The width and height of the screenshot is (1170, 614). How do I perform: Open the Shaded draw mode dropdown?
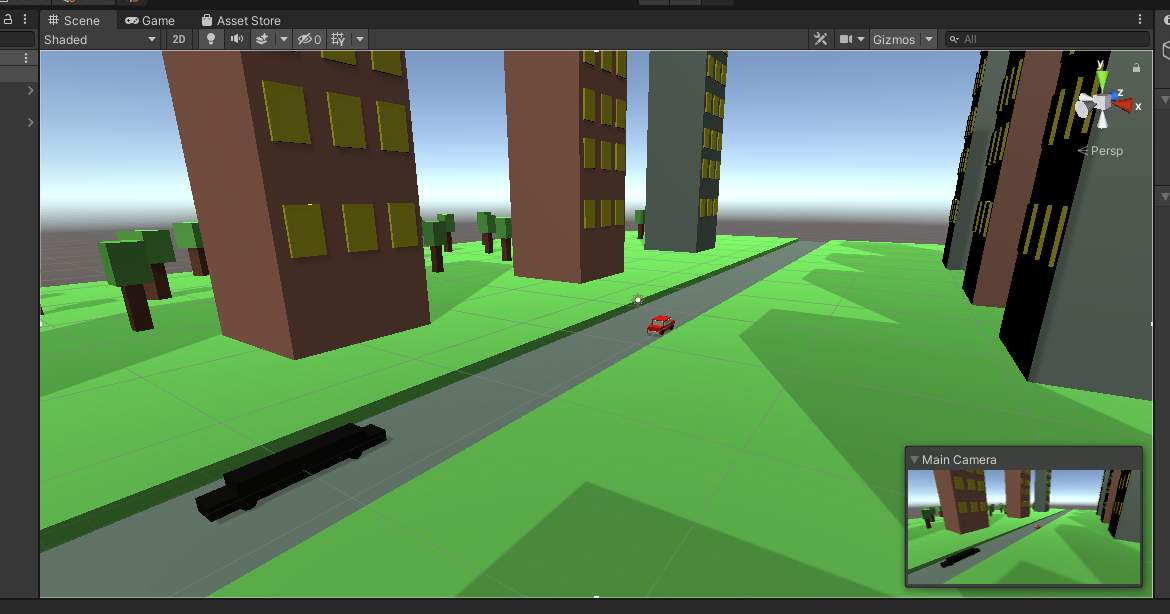point(98,39)
